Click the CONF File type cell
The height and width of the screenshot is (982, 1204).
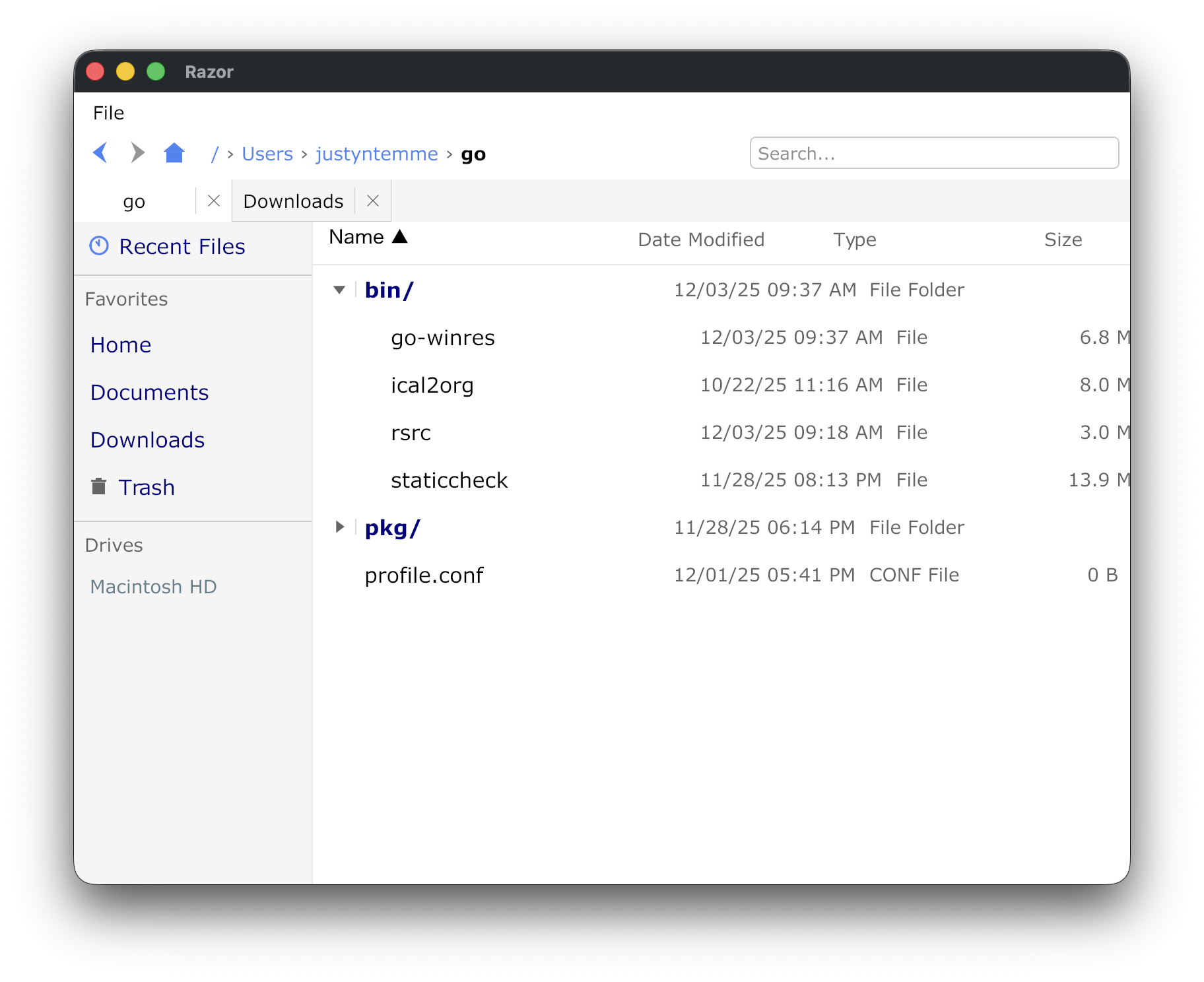(914, 575)
